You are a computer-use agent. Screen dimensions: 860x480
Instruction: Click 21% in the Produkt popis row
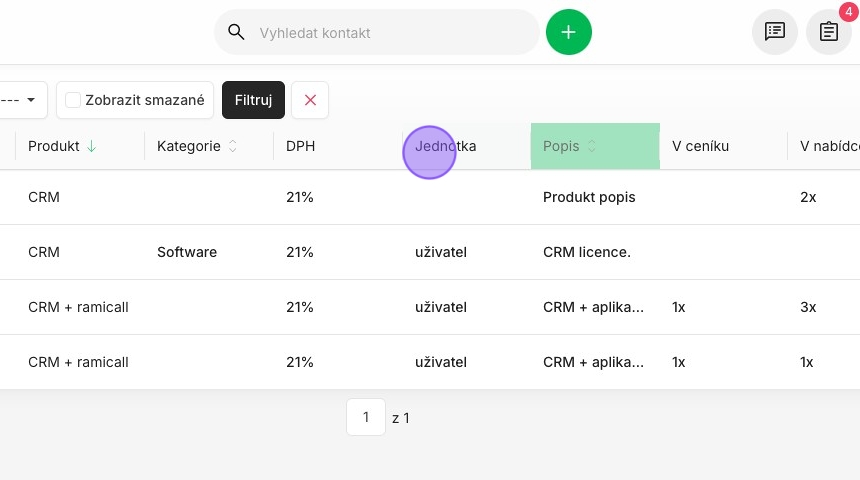click(x=299, y=197)
